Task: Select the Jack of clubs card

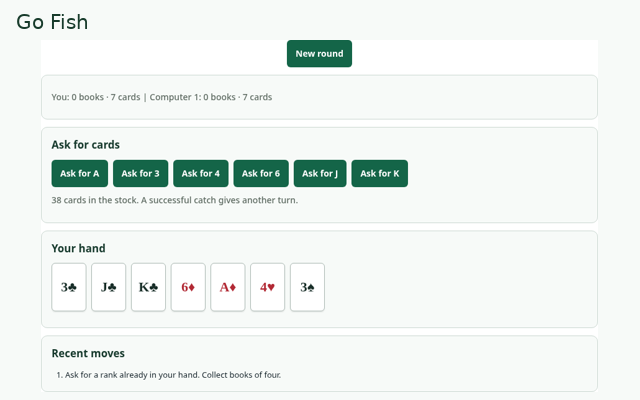Action: 109,287
